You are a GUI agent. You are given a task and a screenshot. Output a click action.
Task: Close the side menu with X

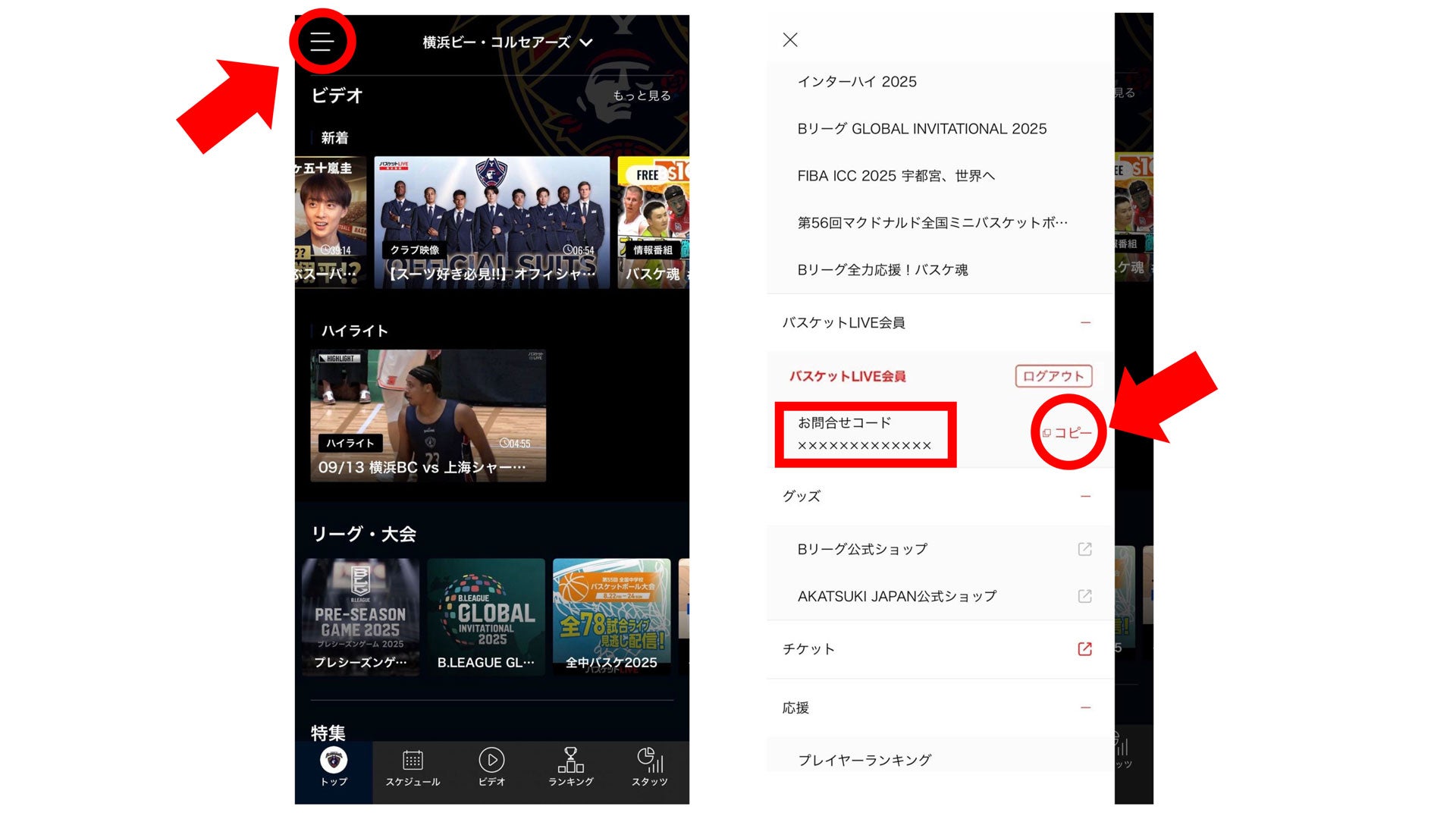(x=790, y=39)
